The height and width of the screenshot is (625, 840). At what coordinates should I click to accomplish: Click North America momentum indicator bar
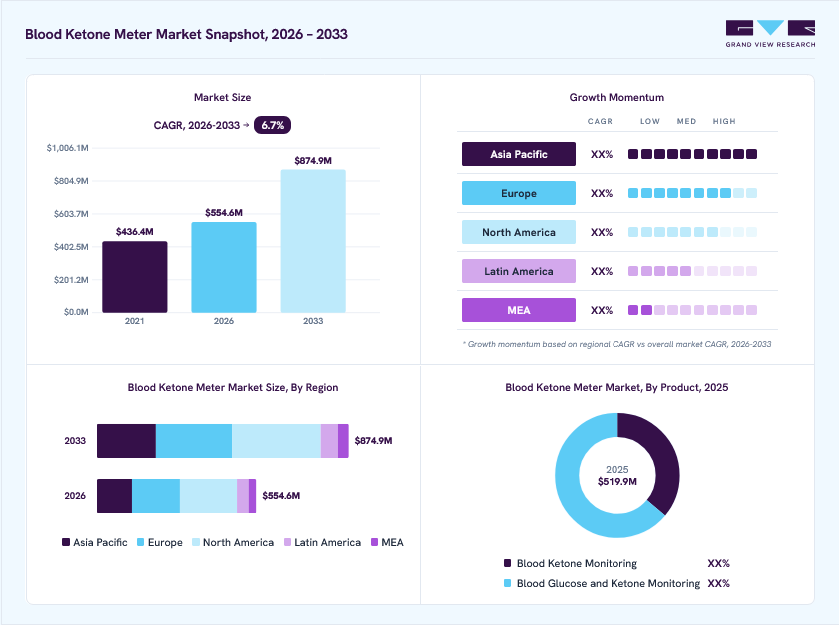click(x=692, y=232)
